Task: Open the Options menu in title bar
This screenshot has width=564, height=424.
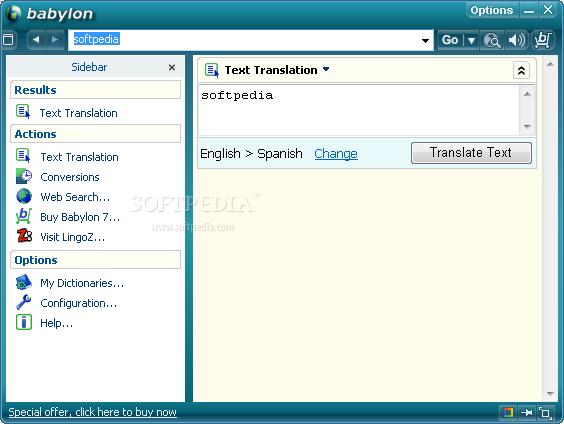Action: pyautogui.click(x=492, y=10)
